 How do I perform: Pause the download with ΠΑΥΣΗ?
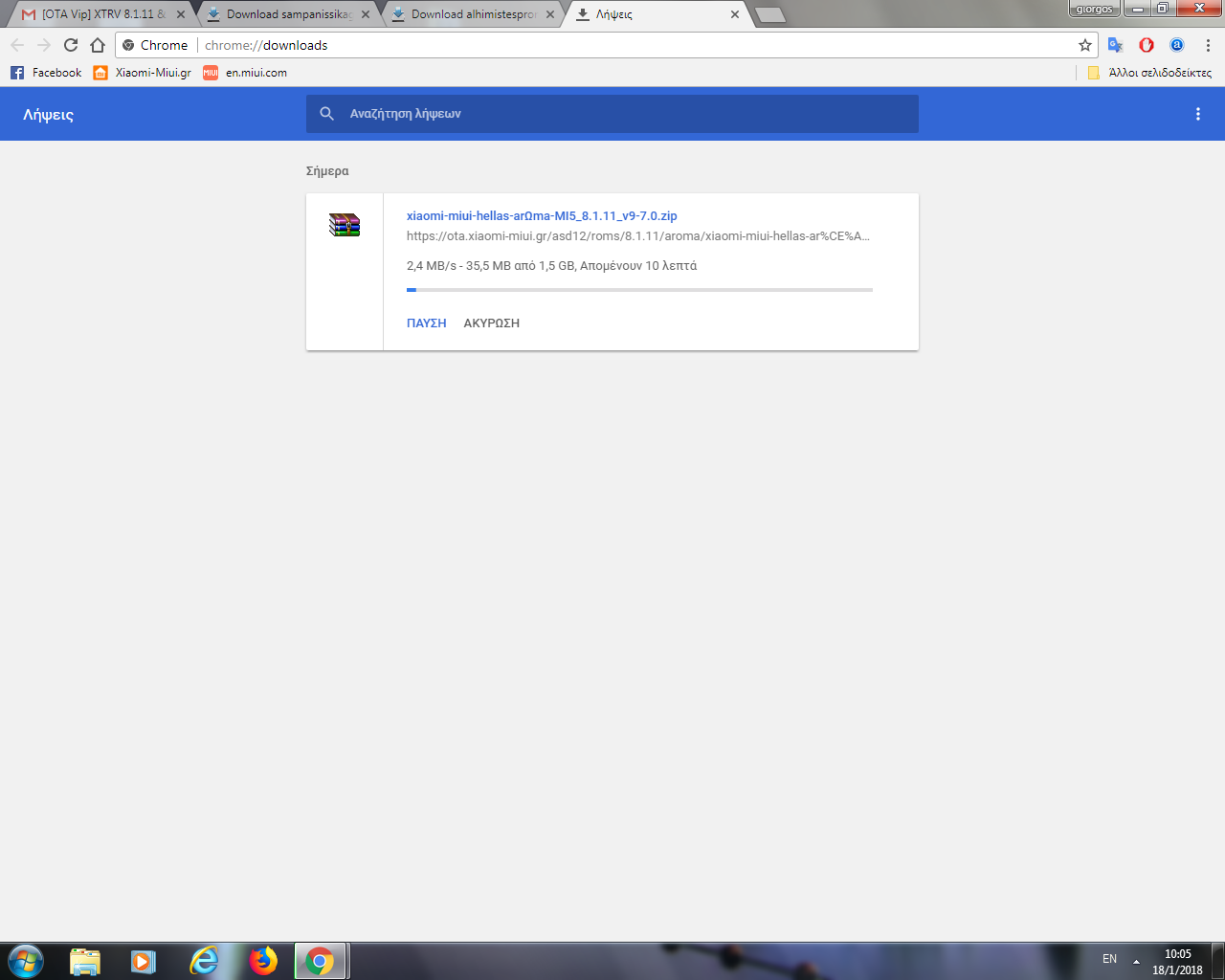coord(427,323)
